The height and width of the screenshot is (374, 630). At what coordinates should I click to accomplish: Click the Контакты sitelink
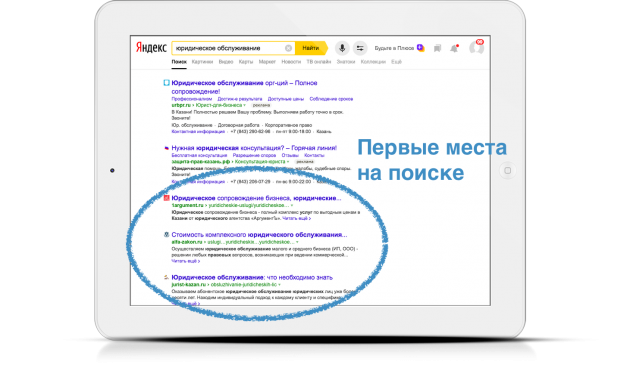click(314, 155)
